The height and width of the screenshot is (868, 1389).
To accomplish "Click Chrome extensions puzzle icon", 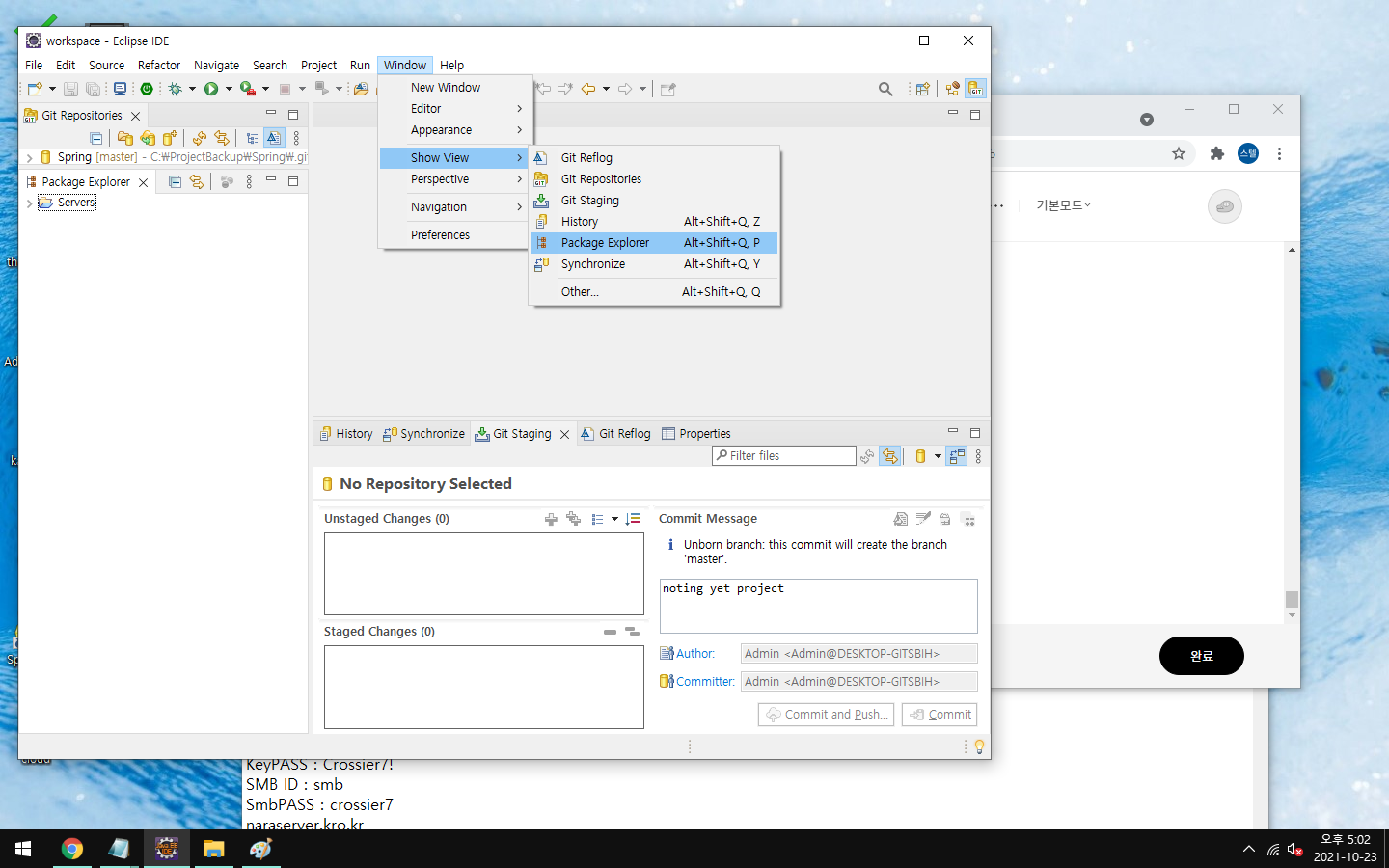I will tap(1217, 153).
